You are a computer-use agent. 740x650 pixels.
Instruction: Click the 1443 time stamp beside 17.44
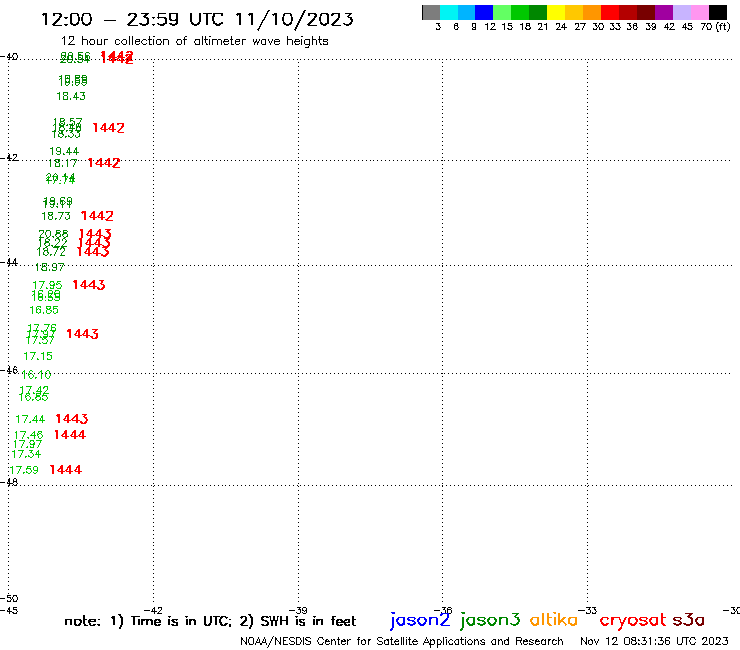[x=71, y=419]
